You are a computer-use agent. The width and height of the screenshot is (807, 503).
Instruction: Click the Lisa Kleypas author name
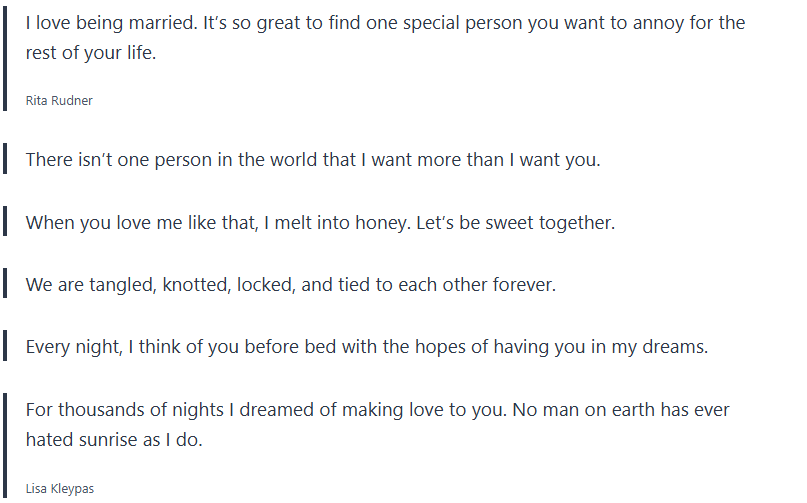(x=60, y=488)
